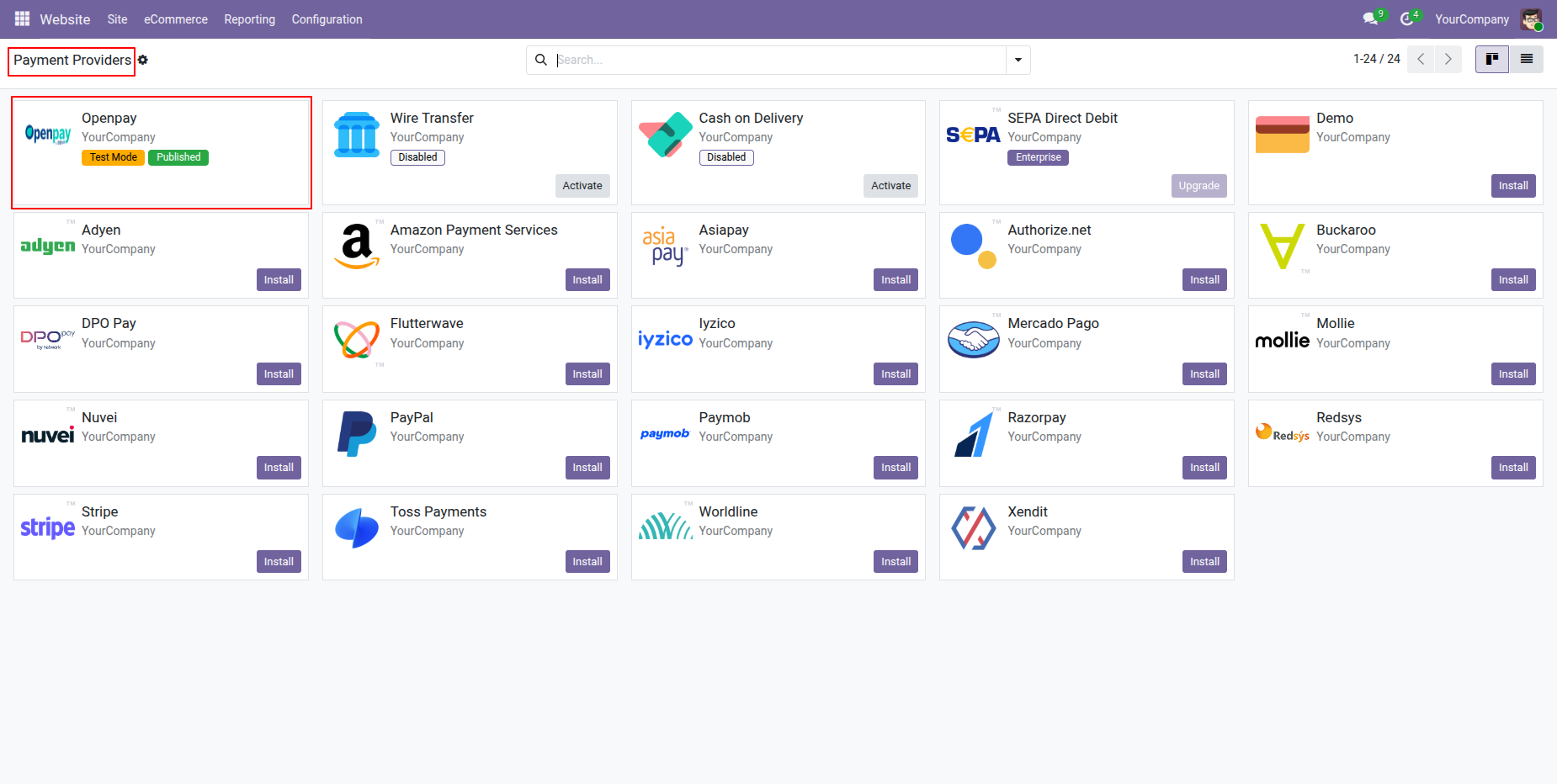Install the Xendit provider
This screenshot has height=784, width=1557.
tap(1204, 562)
